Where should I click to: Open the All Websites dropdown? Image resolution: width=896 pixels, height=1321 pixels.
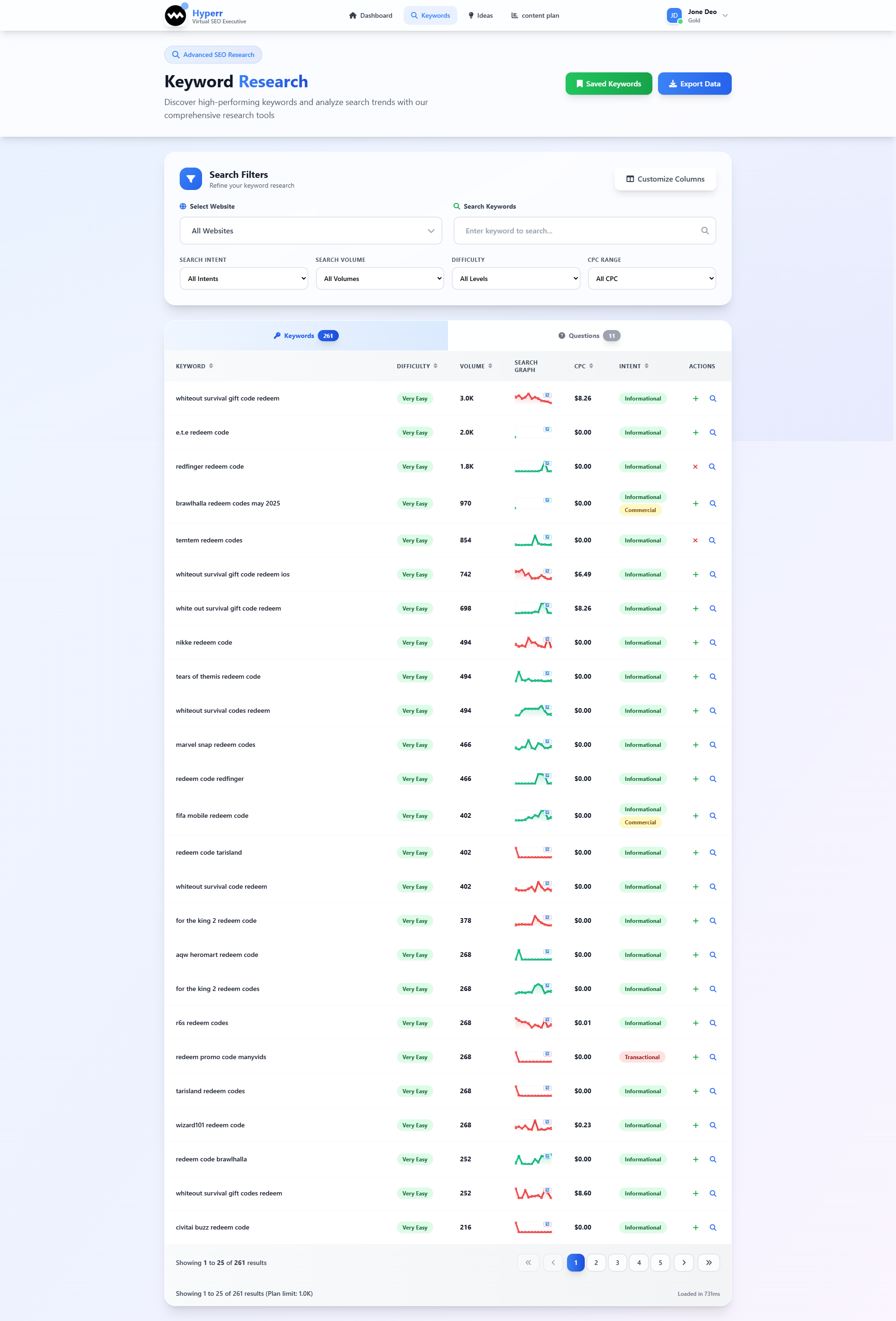click(x=311, y=231)
